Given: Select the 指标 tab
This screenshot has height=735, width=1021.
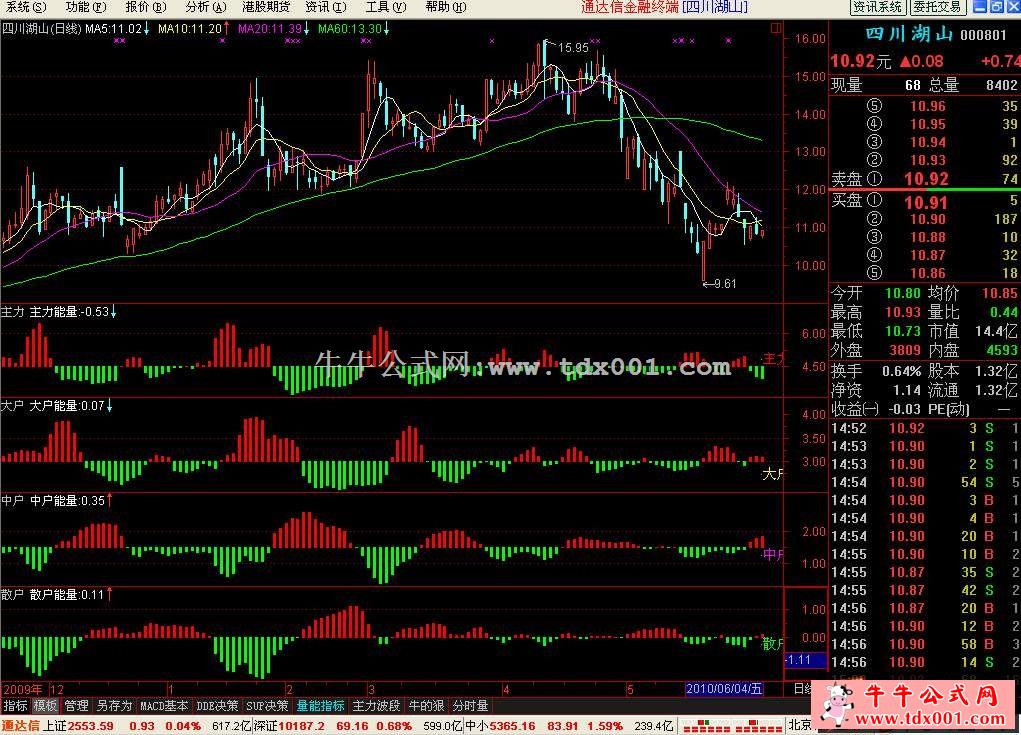Looking at the screenshot, I should point(16,706).
